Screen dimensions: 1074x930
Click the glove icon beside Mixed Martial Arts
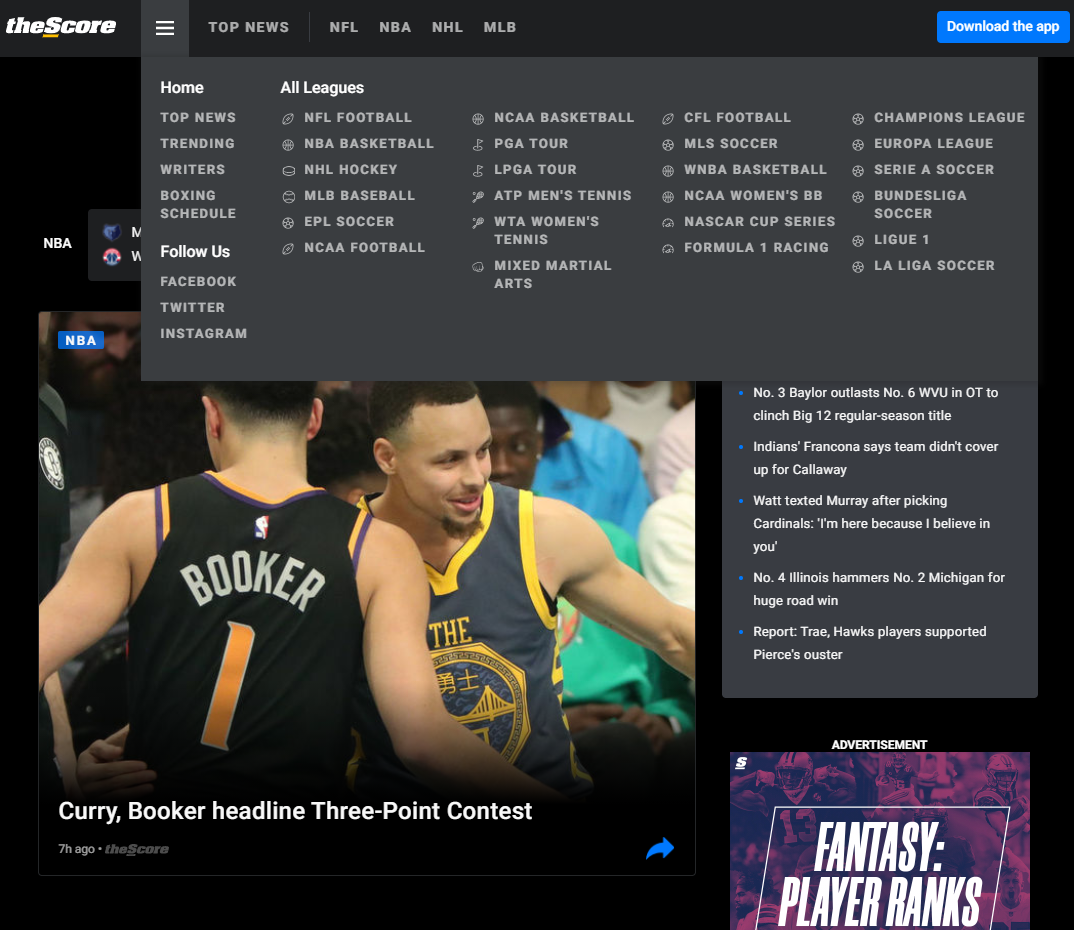point(478,267)
